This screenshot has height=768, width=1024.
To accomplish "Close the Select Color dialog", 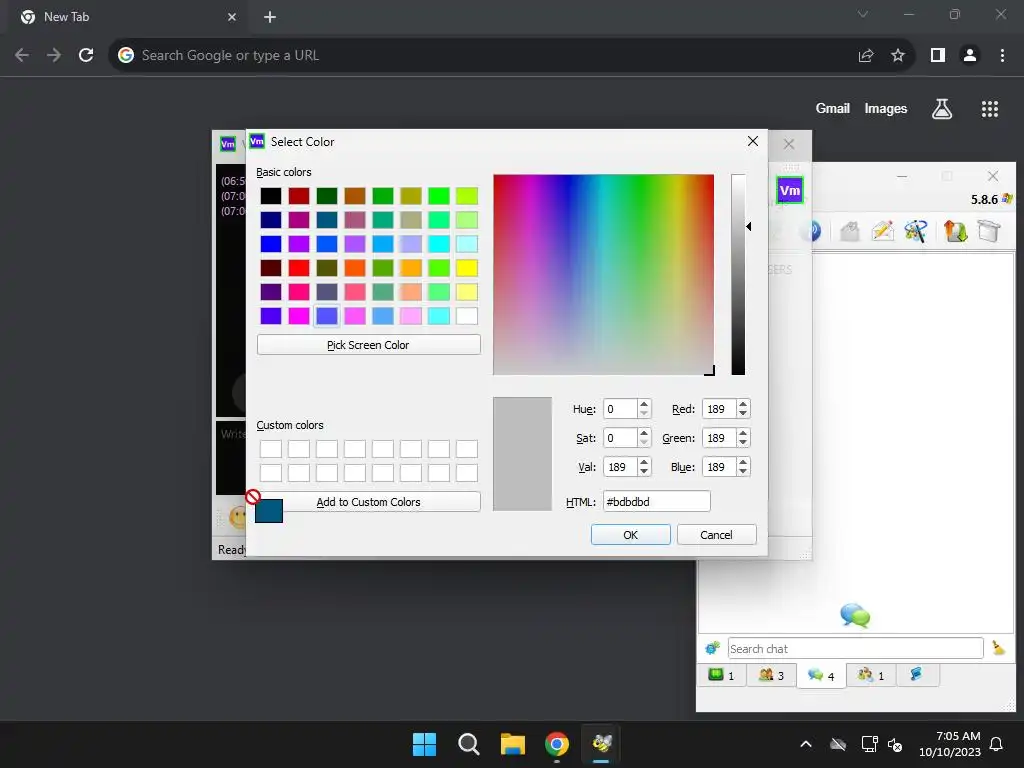I will (x=752, y=141).
